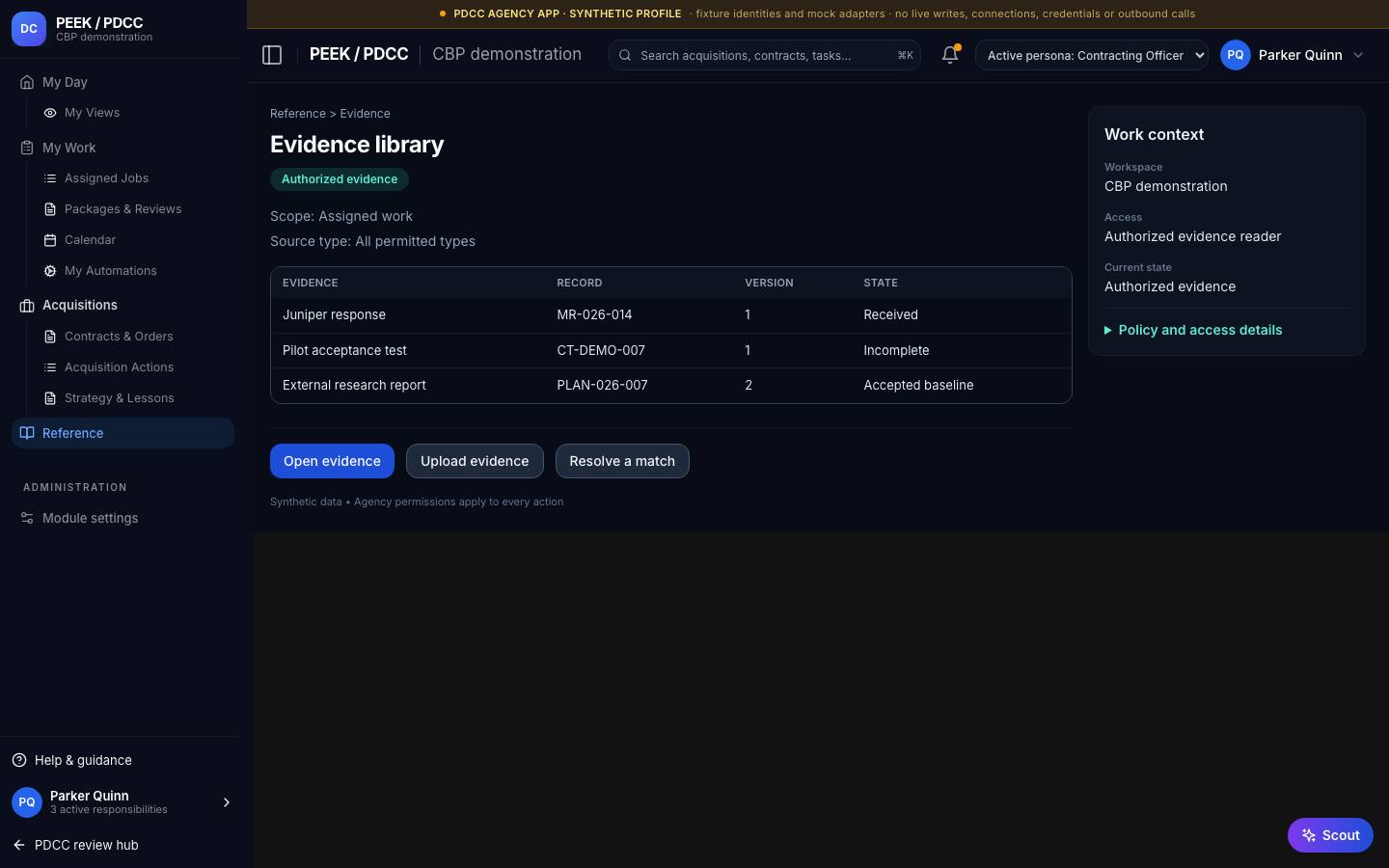Click the My Views eye icon
The height and width of the screenshot is (868, 1389).
50,113
